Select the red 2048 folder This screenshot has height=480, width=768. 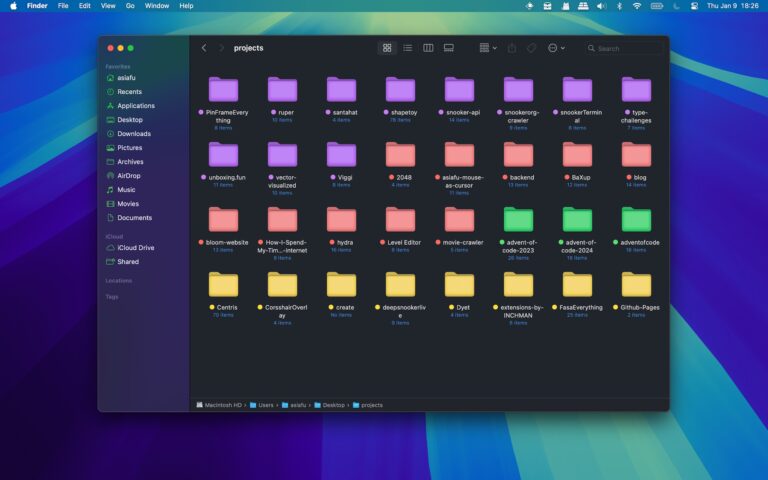tap(400, 155)
